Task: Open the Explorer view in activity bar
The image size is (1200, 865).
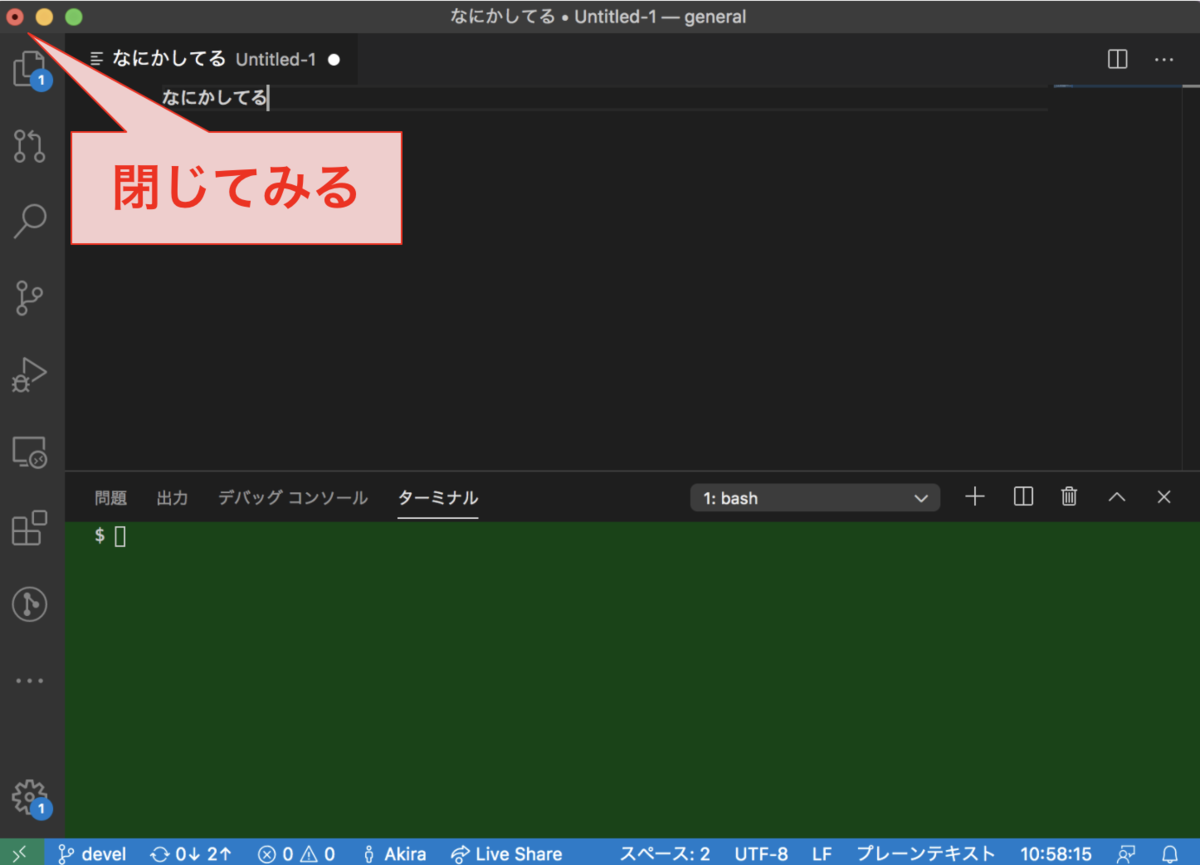Action: [30, 70]
